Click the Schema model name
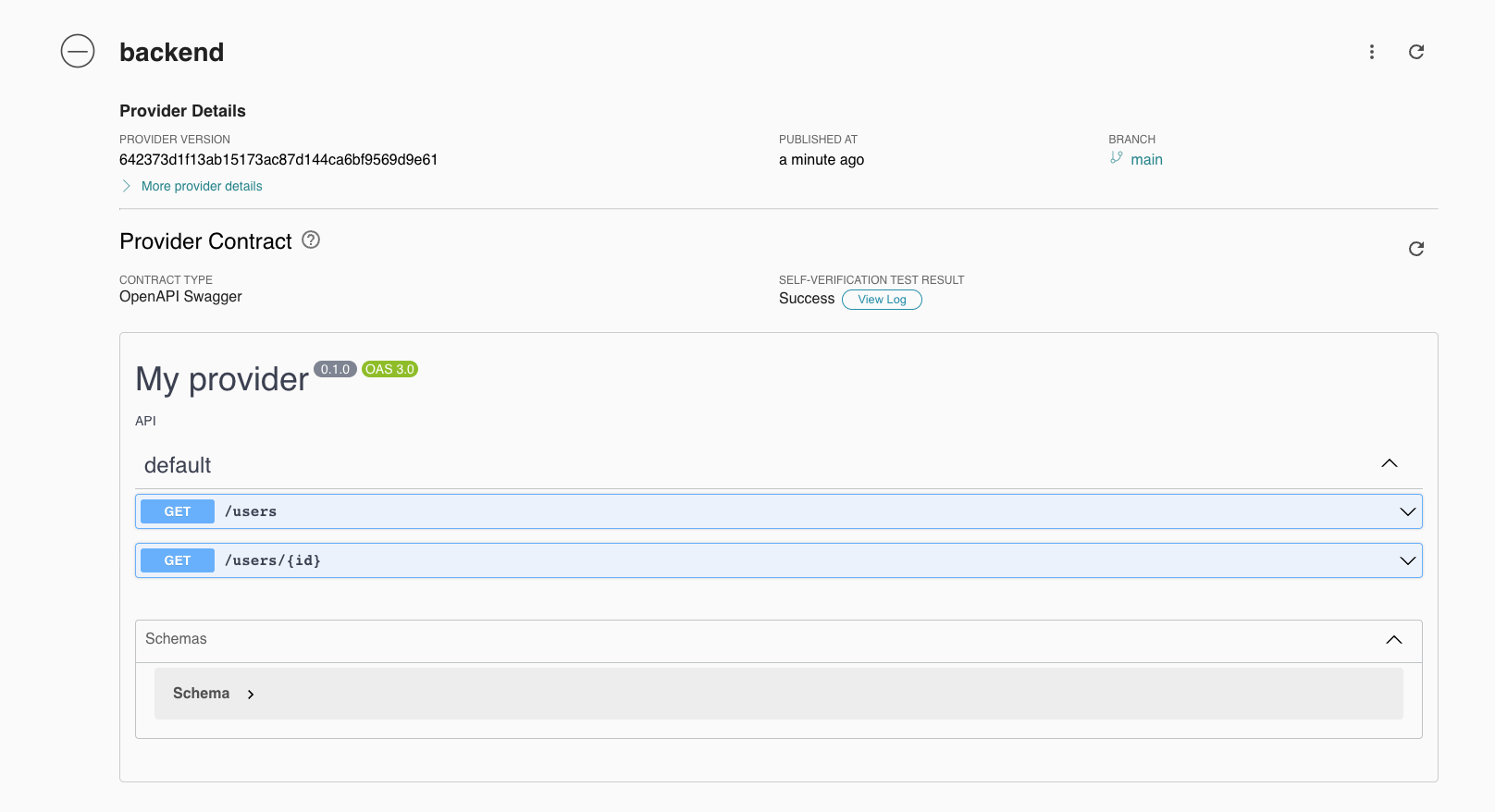 click(201, 694)
